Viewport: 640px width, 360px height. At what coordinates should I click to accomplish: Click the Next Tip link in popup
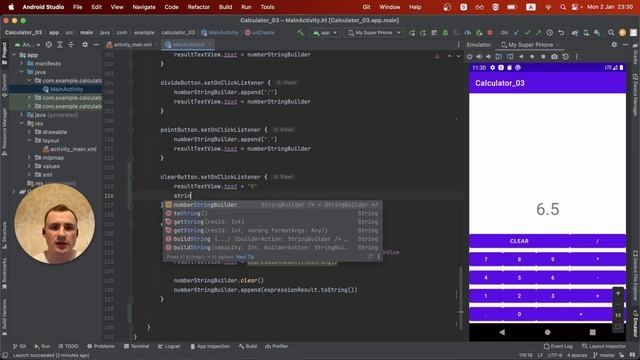[245, 257]
